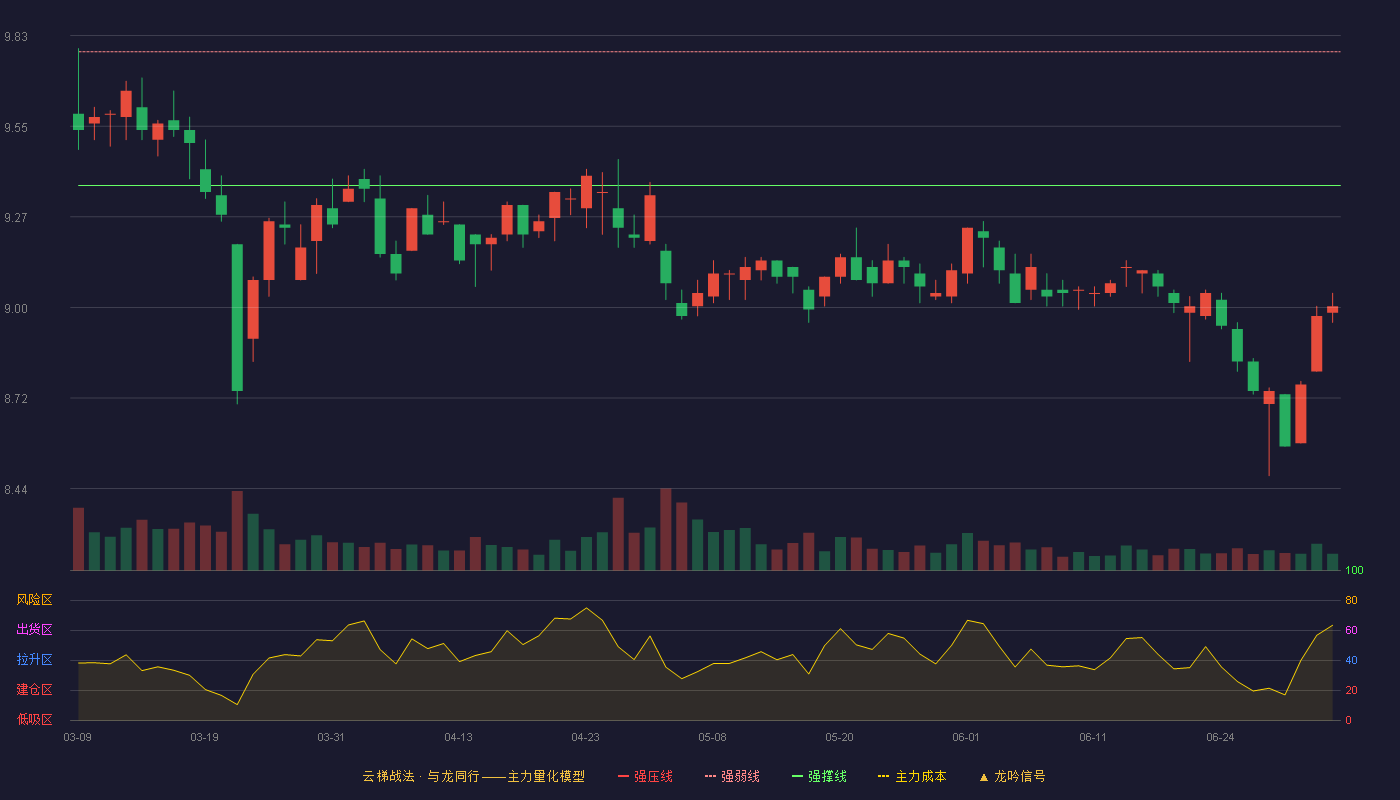
Task: Click the 06-24 date label
Action: pyautogui.click(x=1220, y=738)
